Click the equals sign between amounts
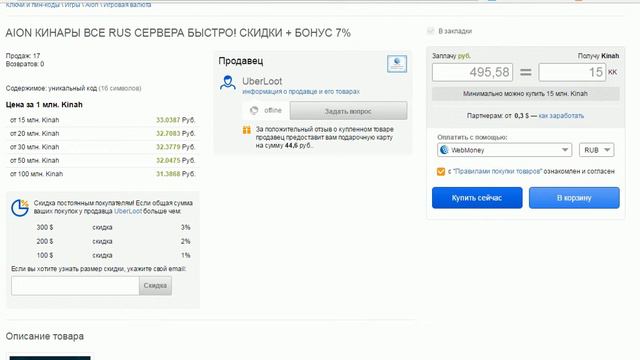 click(526, 73)
